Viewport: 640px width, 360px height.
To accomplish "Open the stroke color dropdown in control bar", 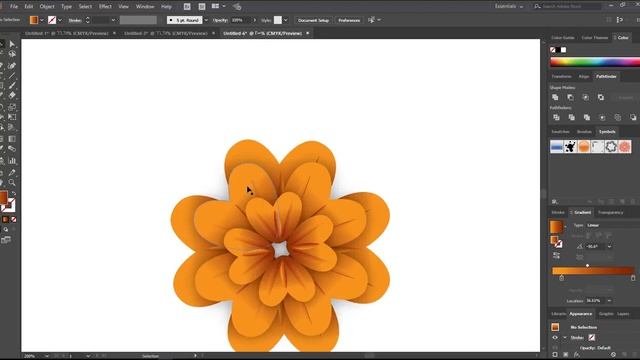I will (x=60, y=20).
